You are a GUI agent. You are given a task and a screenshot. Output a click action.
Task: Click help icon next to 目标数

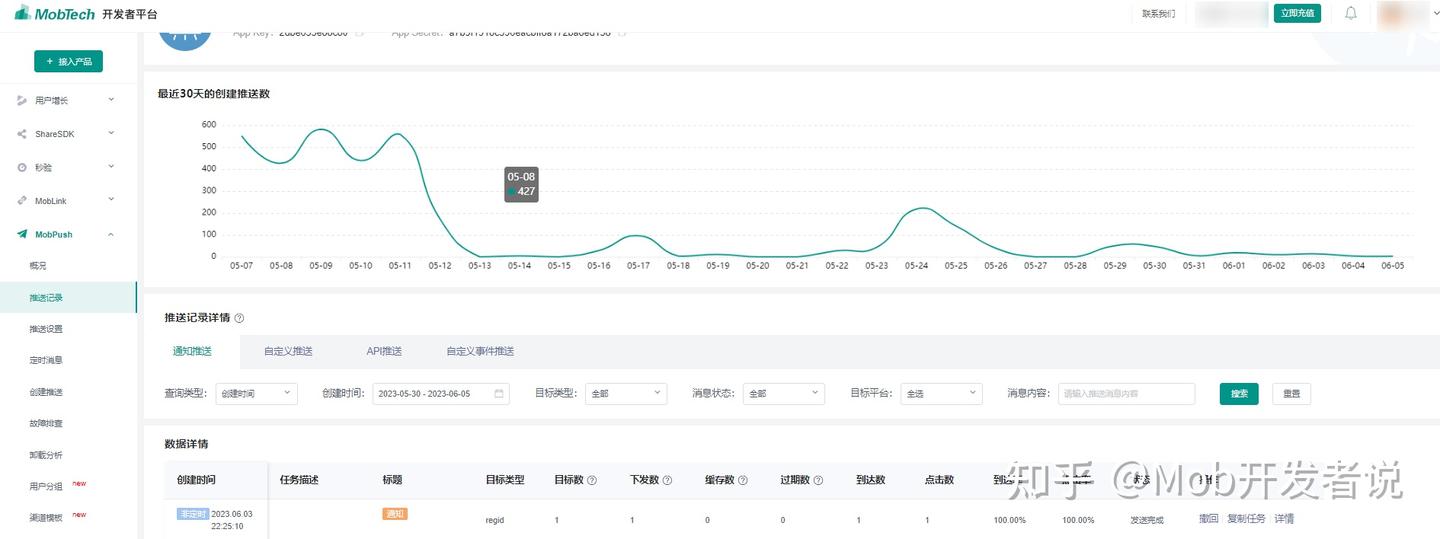point(592,480)
